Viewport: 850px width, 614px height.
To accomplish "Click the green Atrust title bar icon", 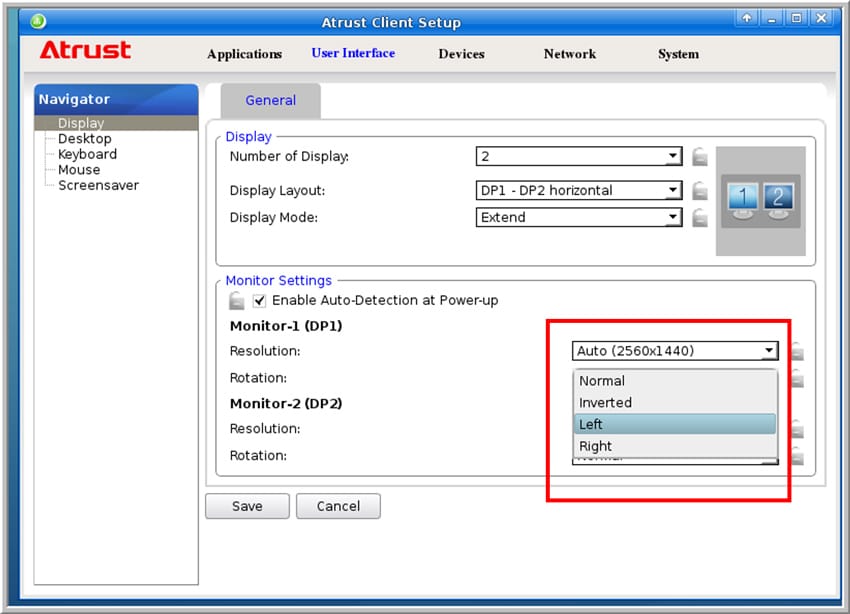I will pyautogui.click(x=38, y=22).
